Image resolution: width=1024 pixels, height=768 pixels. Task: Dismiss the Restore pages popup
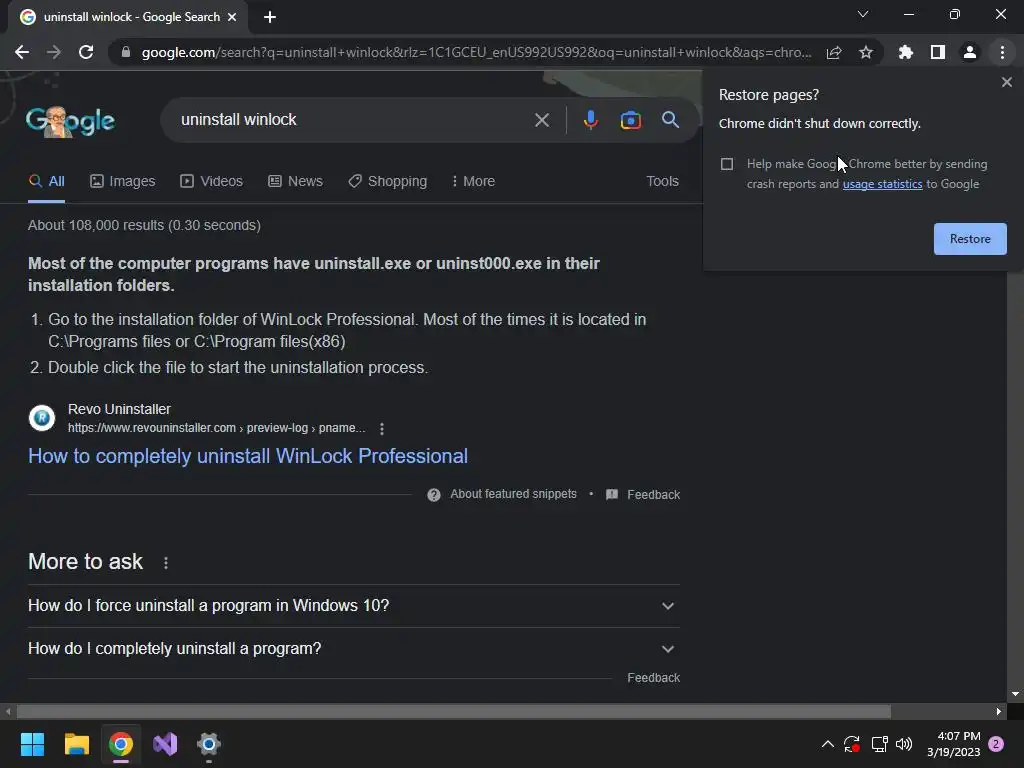1006,82
